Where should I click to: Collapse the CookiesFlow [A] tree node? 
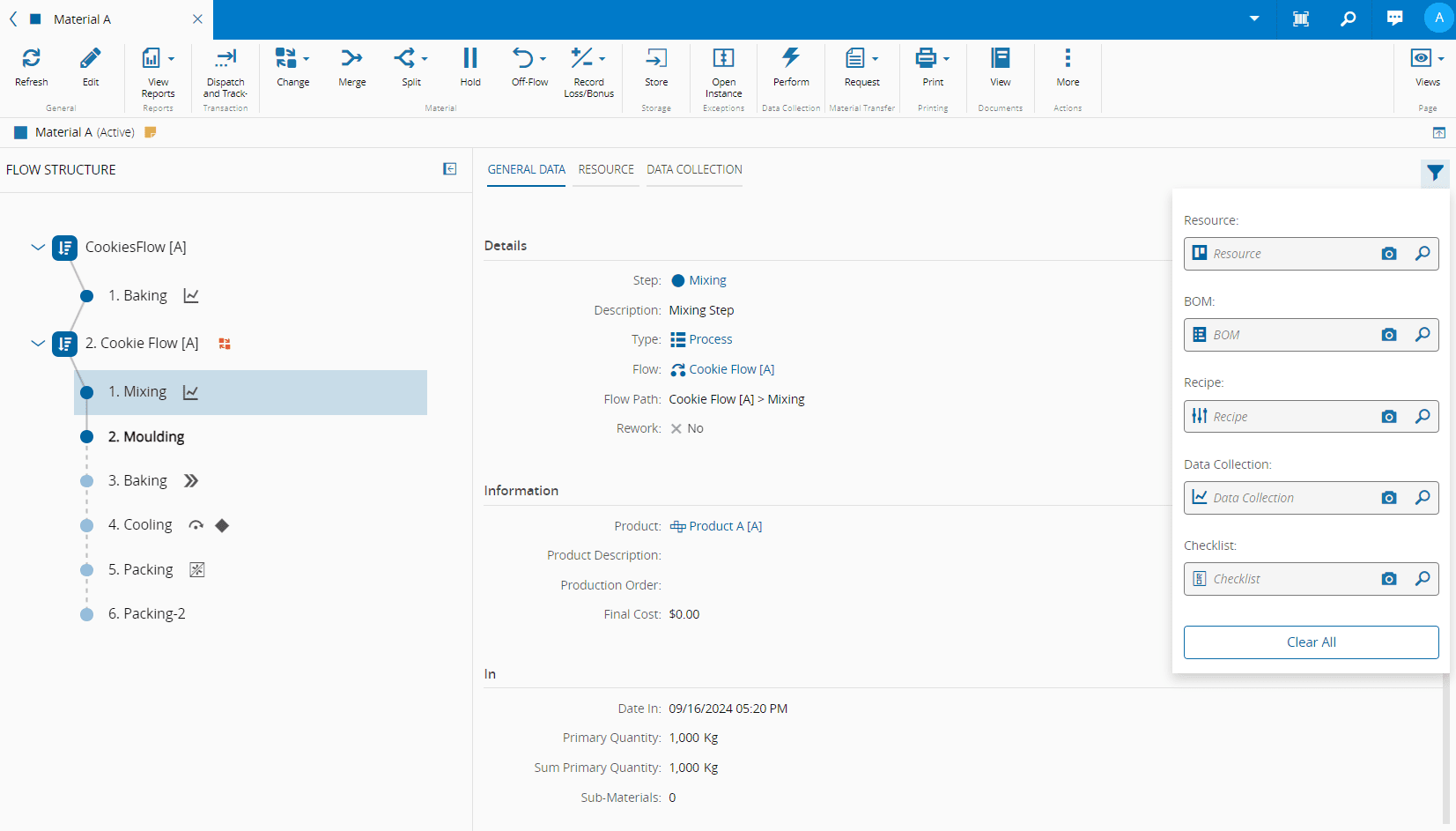[38, 248]
